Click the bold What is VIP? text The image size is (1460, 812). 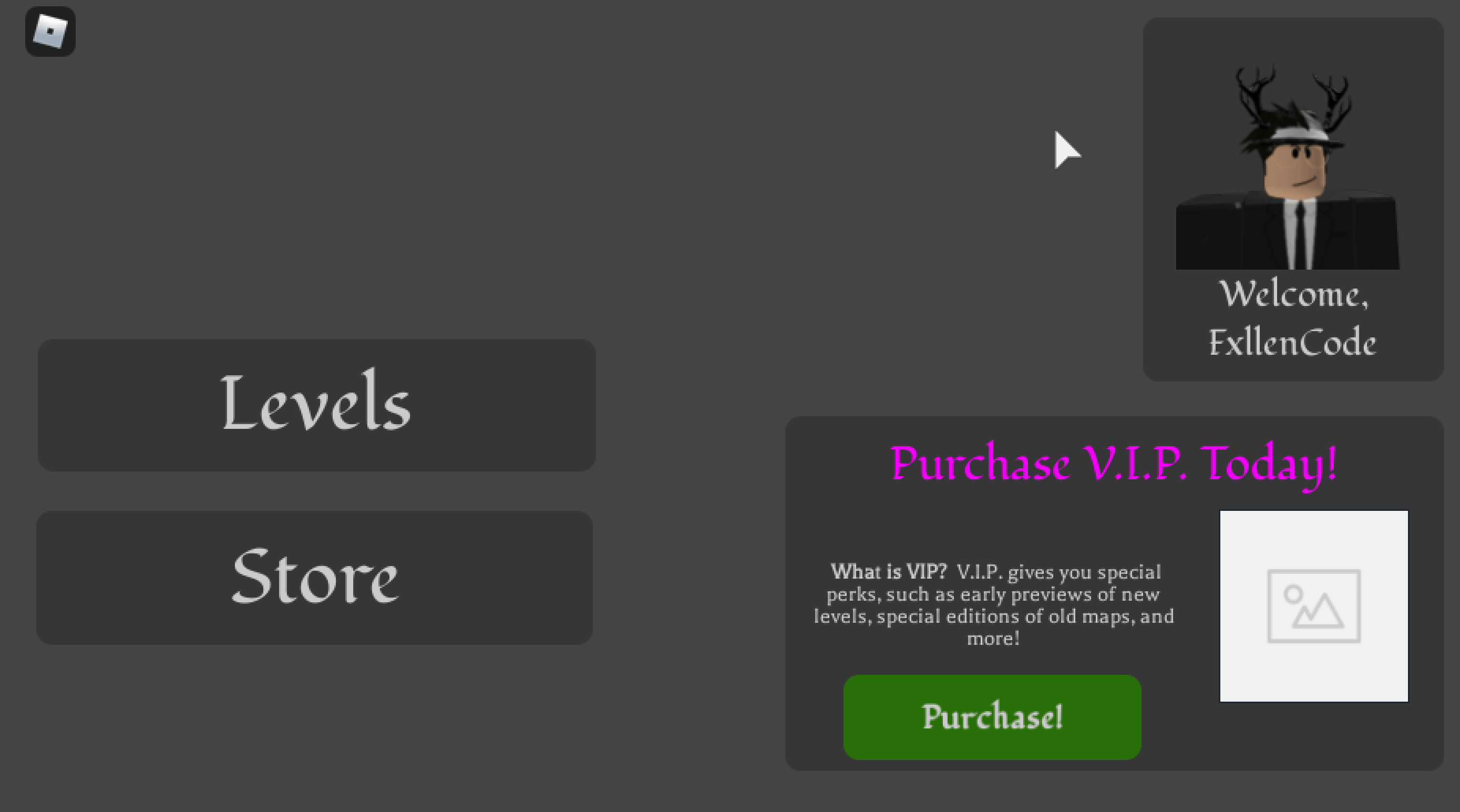click(888, 571)
